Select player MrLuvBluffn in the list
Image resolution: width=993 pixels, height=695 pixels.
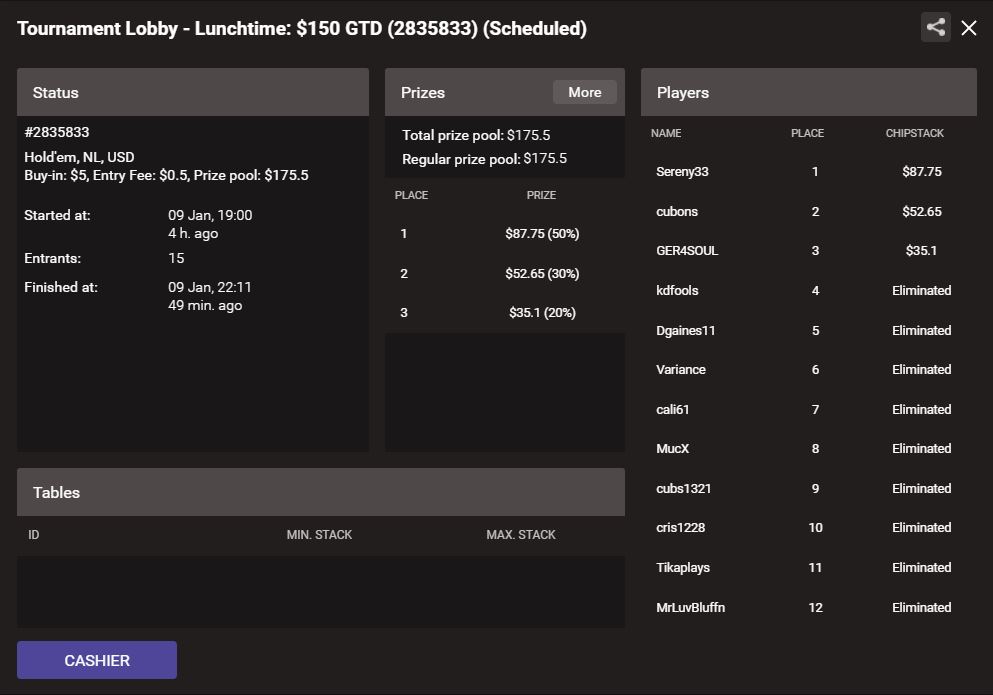(809, 608)
